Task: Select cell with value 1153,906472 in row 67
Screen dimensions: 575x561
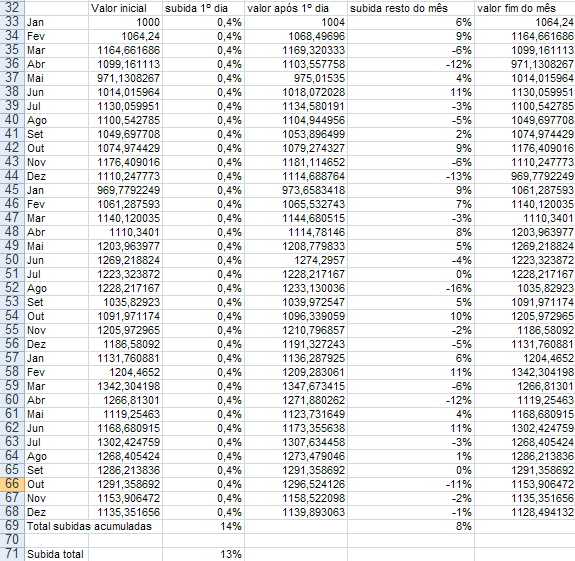Action: point(125,498)
